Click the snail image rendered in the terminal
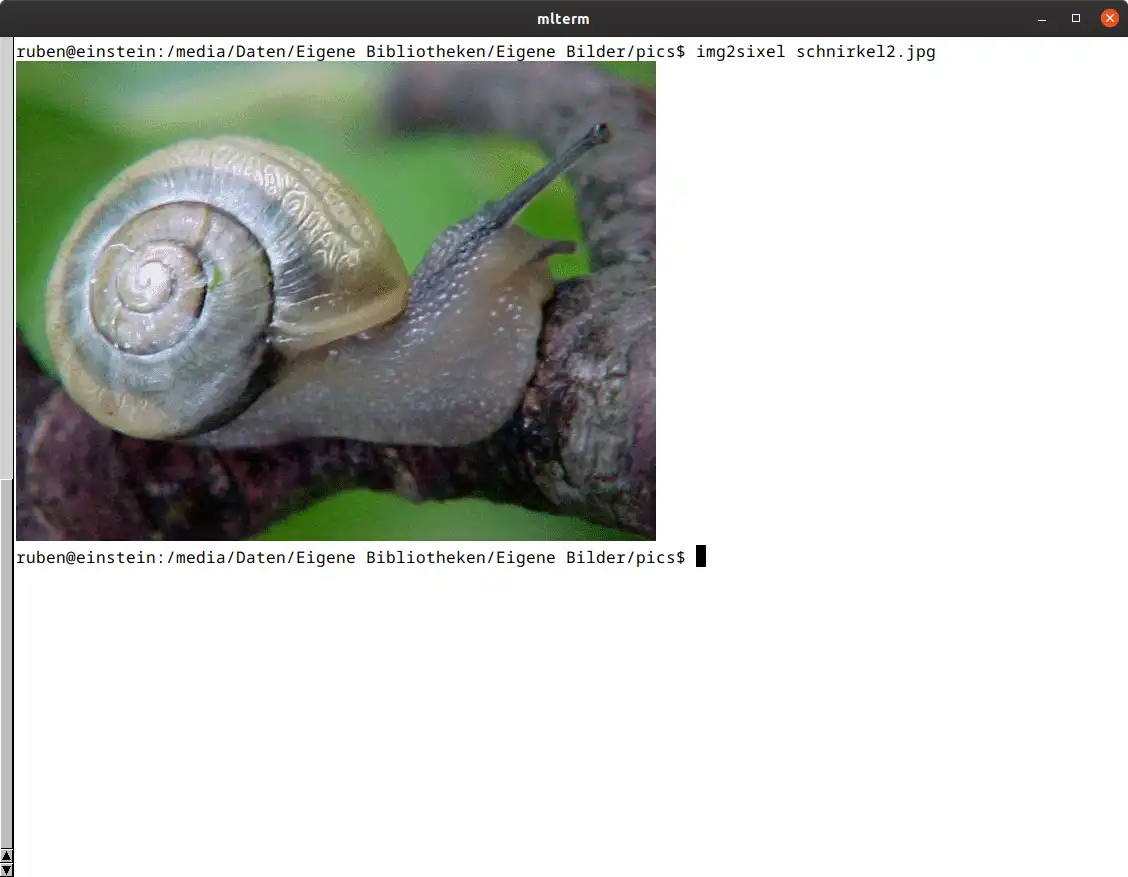Viewport: 1128px width, 877px height. (x=336, y=301)
